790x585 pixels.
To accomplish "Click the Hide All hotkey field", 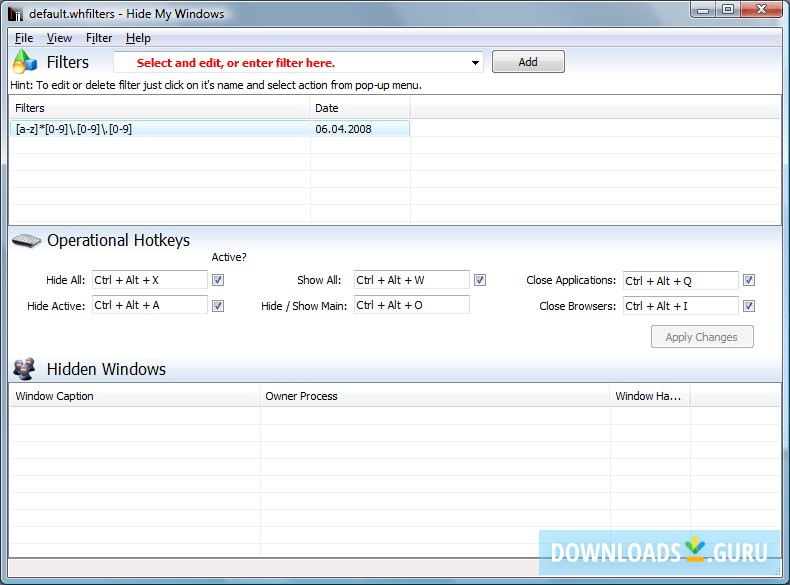I will point(150,280).
